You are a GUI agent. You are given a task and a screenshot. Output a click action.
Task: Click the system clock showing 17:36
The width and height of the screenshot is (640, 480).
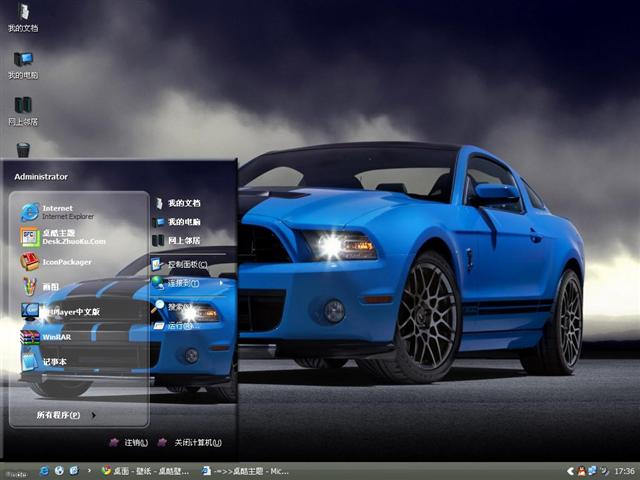pyautogui.click(x=624, y=470)
